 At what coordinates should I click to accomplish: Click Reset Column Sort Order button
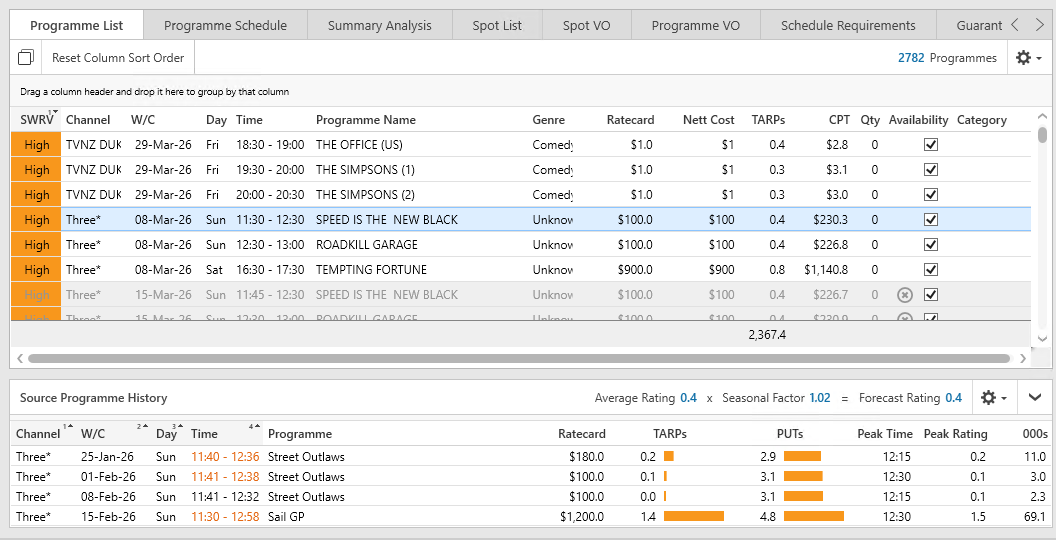[x=118, y=58]
